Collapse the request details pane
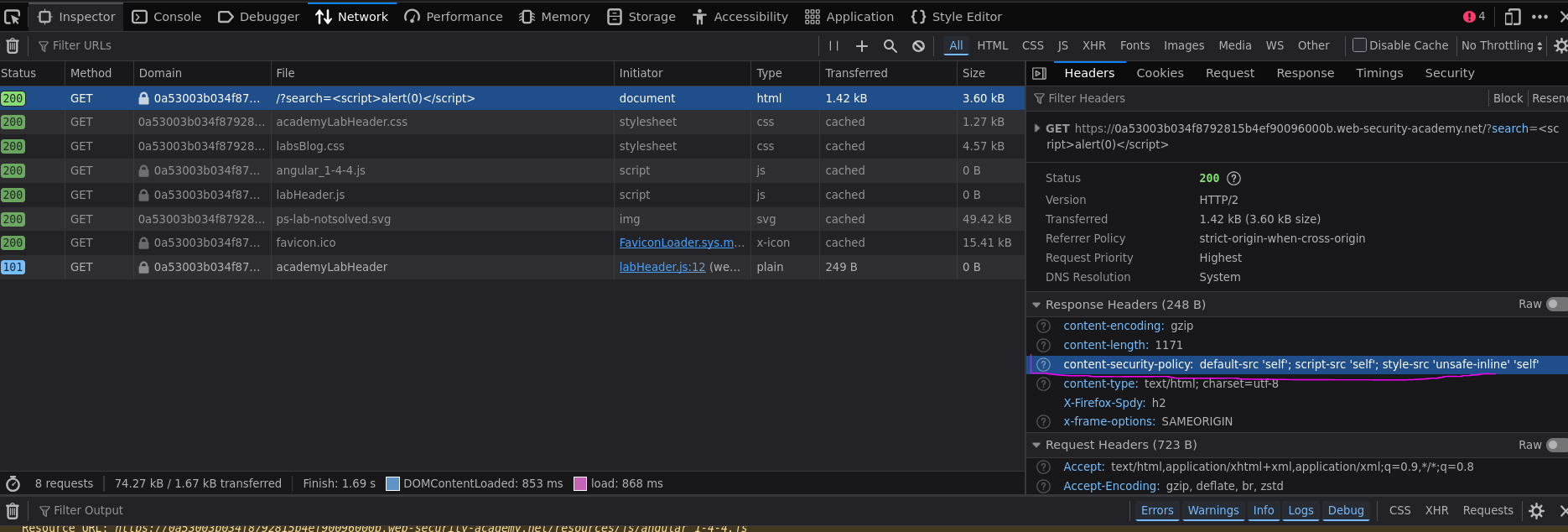The image size is (1568, 532). click(1039, 73)
